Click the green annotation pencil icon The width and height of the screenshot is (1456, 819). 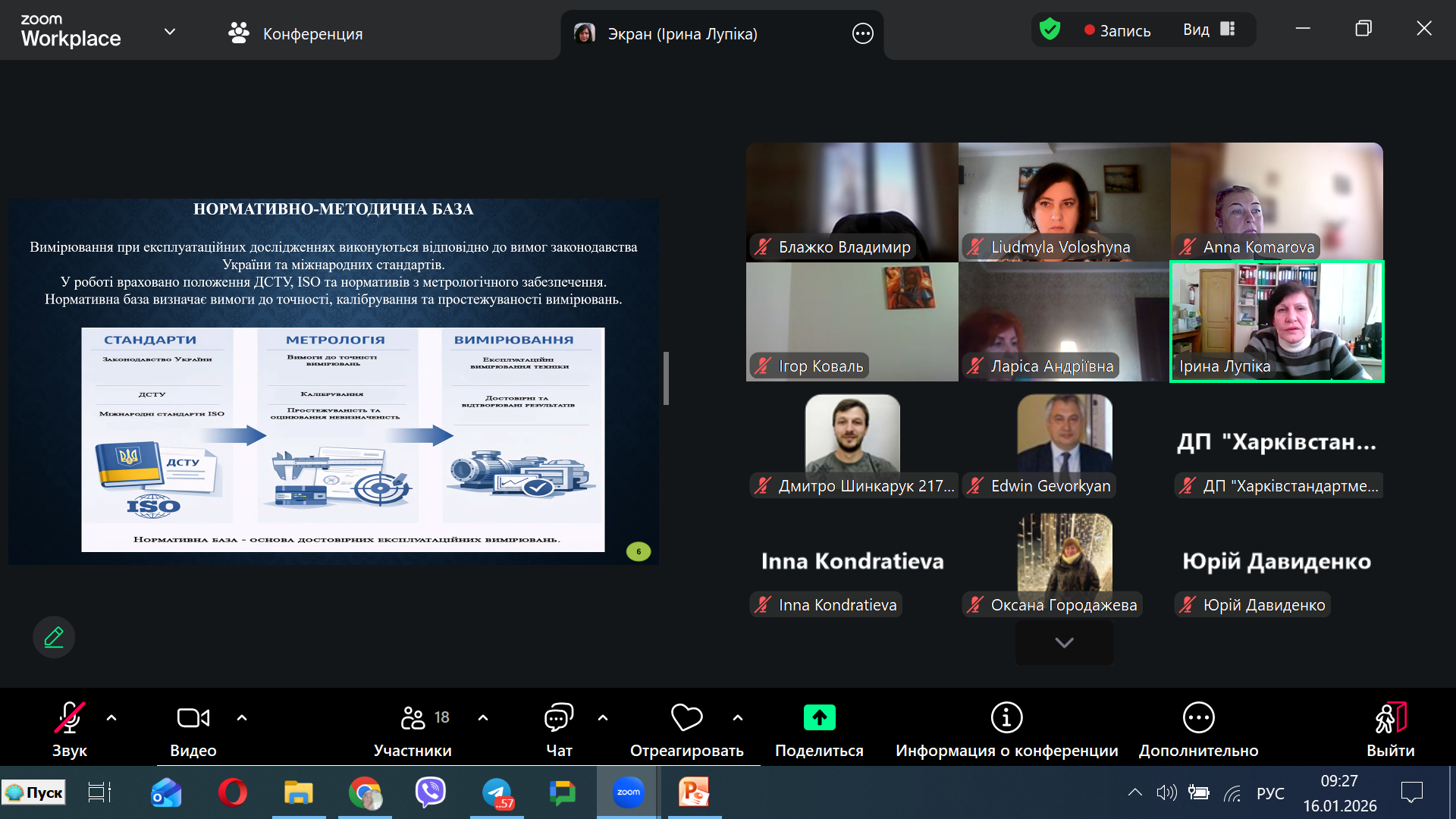[54, 637]
